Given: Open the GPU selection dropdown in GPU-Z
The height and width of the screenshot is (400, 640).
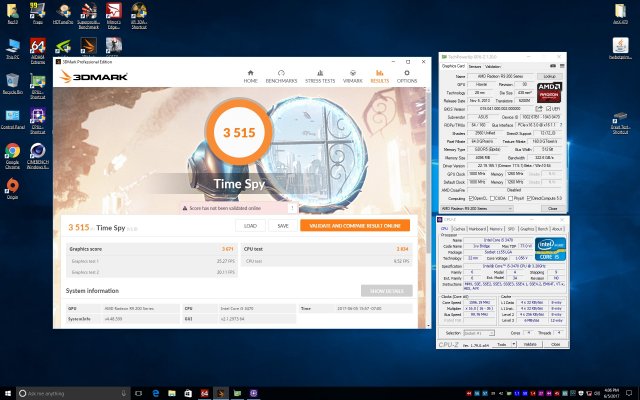Looking at the screenshot, I should (477, 209).
